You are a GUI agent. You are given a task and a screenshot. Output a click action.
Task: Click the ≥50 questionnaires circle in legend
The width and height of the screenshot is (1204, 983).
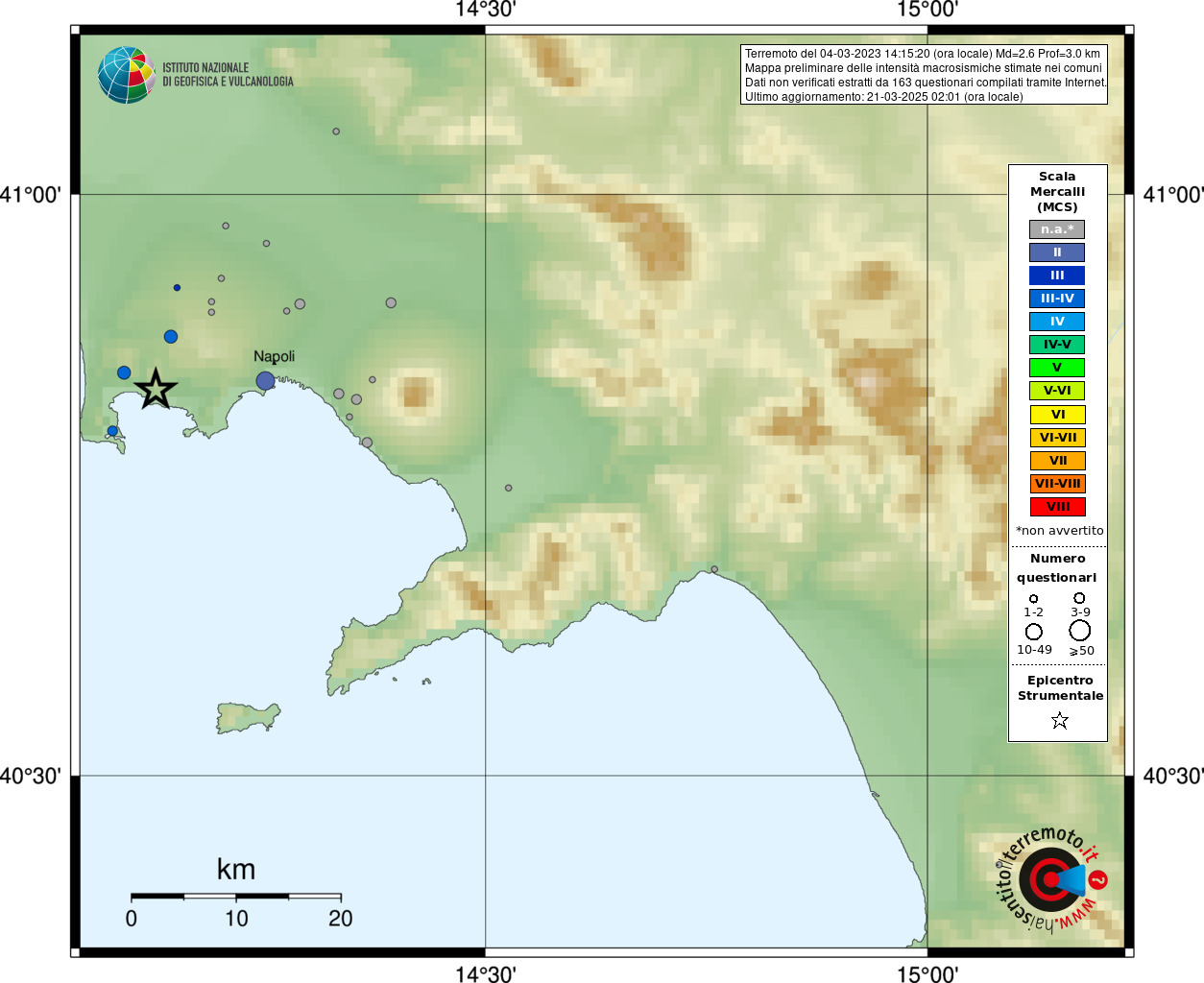[x=1080, y=631]
